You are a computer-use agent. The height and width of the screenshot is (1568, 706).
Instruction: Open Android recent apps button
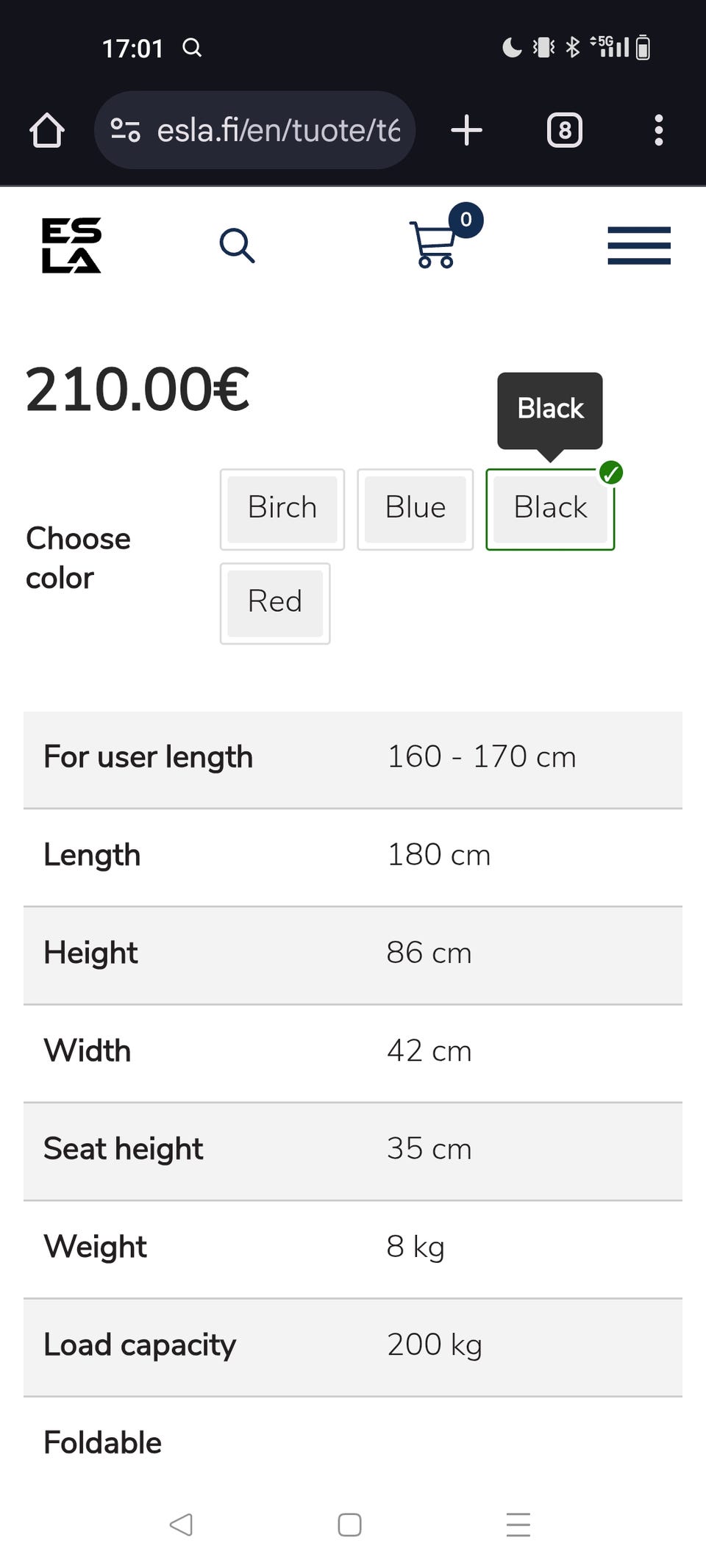[x=518, y=1525]
